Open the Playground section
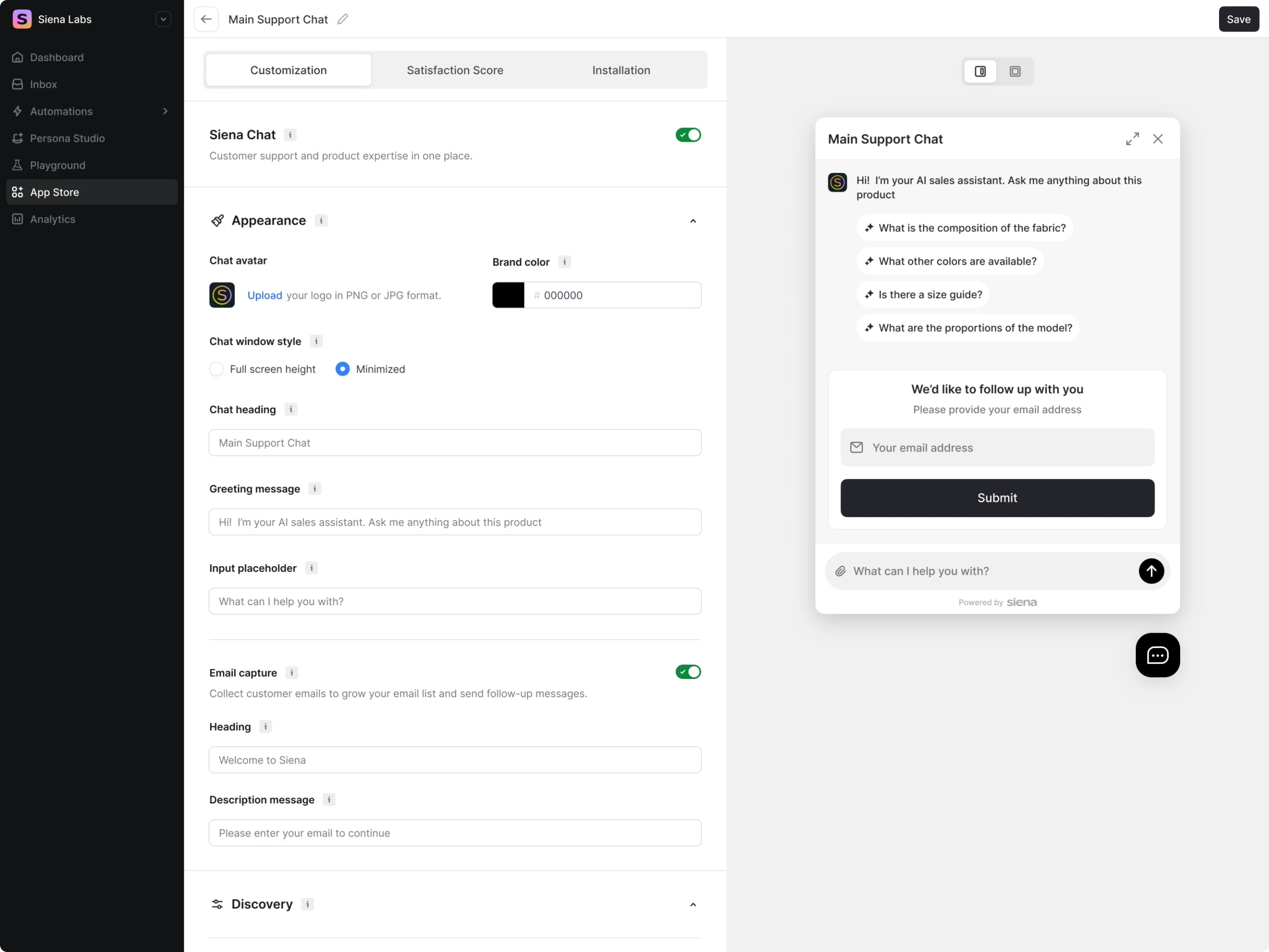 pos(57,165)
